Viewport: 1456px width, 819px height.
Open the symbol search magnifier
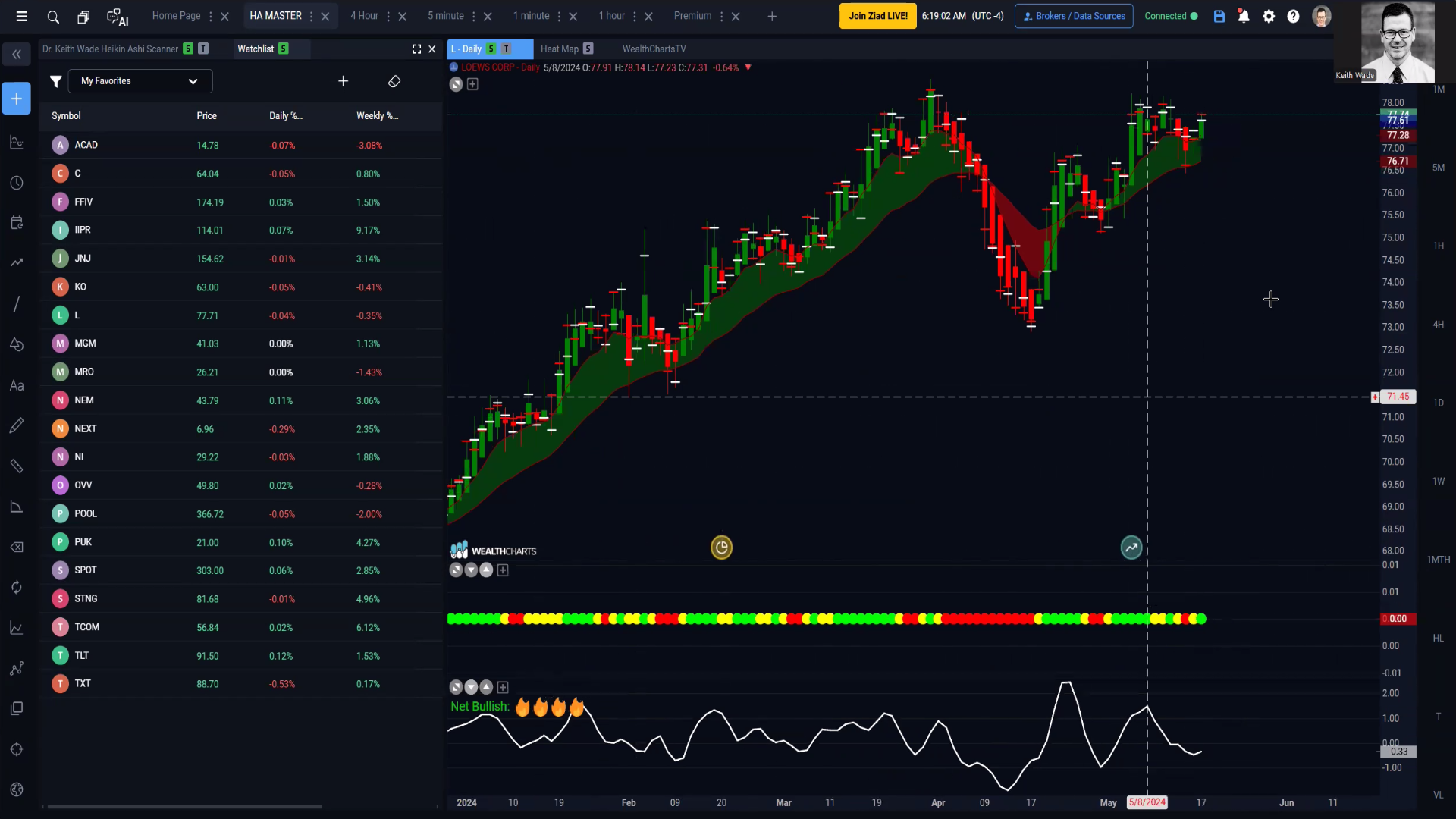[x=53, y=16]
